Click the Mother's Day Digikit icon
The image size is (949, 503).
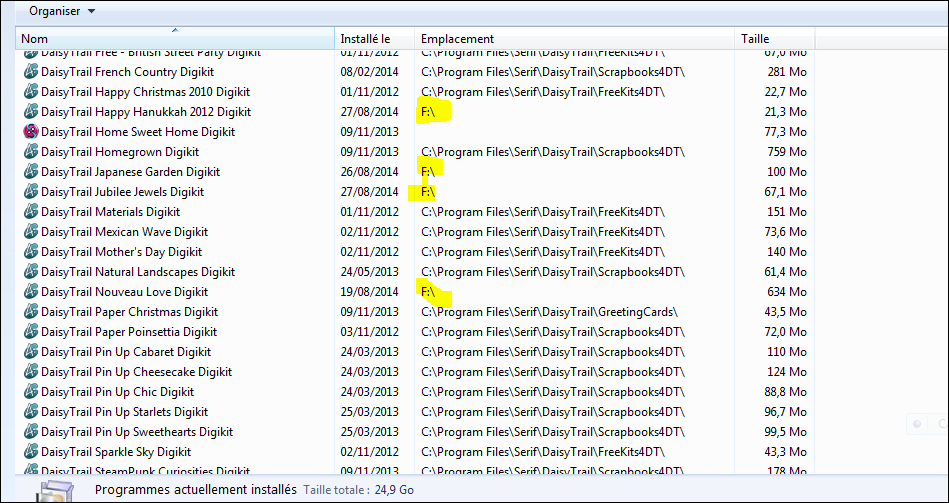point(31,252)
